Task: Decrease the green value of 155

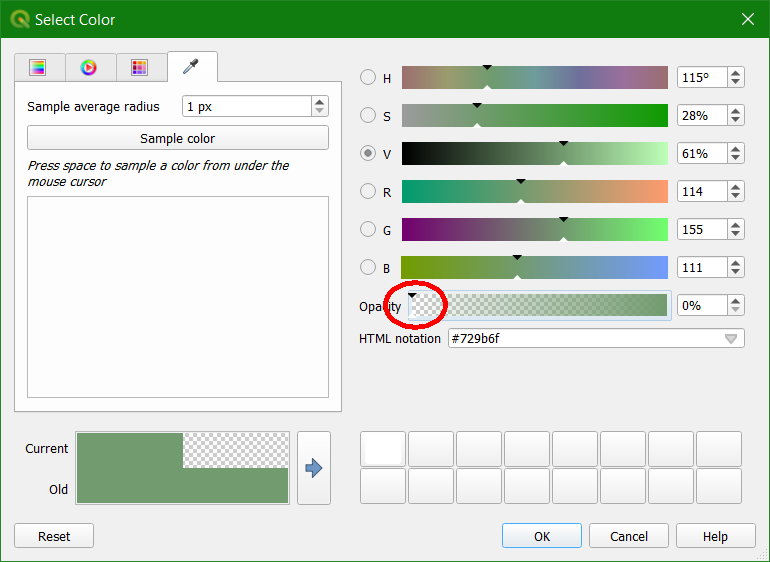Action: coord(735,234)
